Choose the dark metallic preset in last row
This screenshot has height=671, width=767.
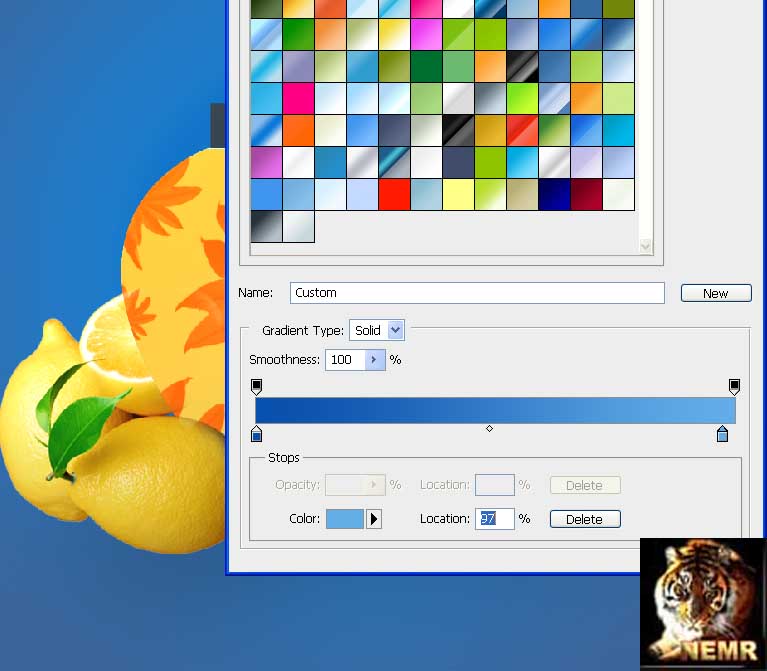(x=266, y=226)
